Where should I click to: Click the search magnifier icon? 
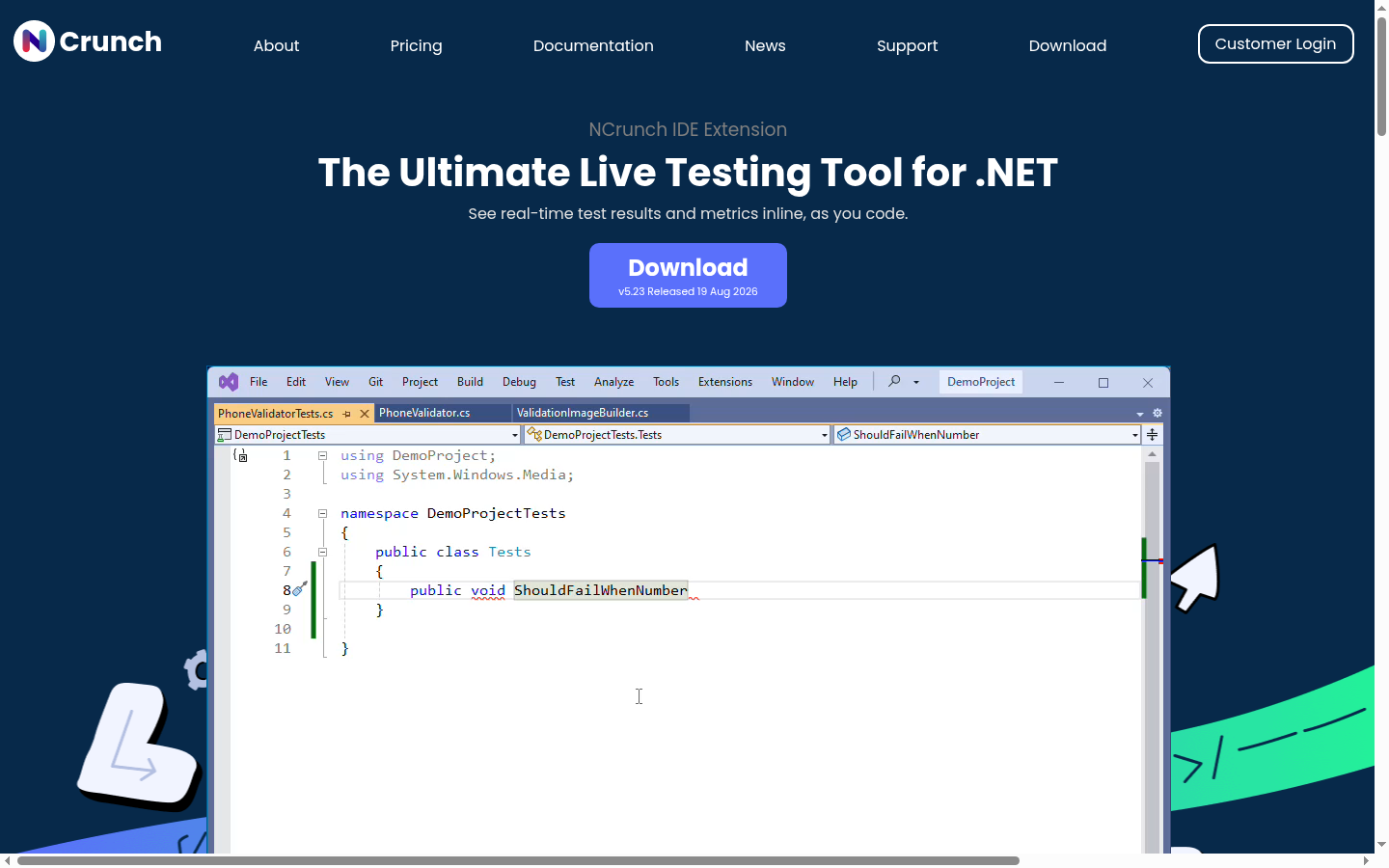[x=895, y=381]
